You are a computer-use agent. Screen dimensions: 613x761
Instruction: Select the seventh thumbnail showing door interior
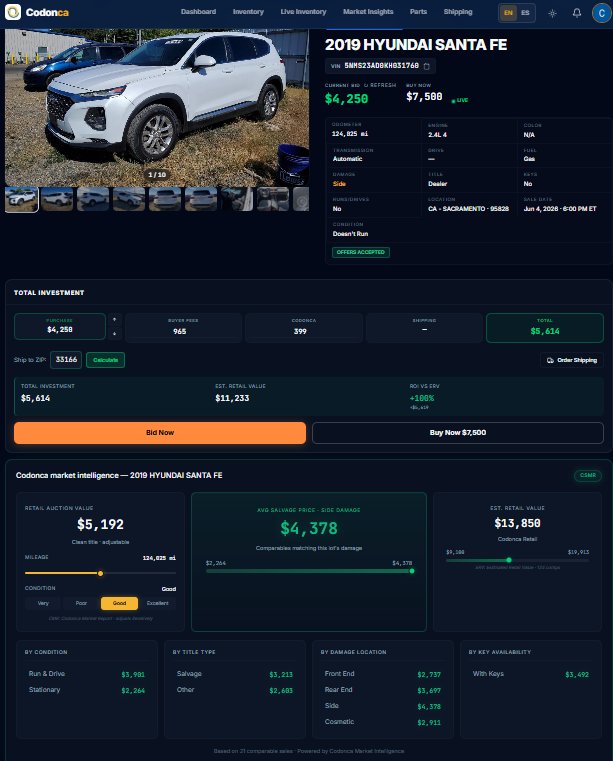click(x=237, y=199)
